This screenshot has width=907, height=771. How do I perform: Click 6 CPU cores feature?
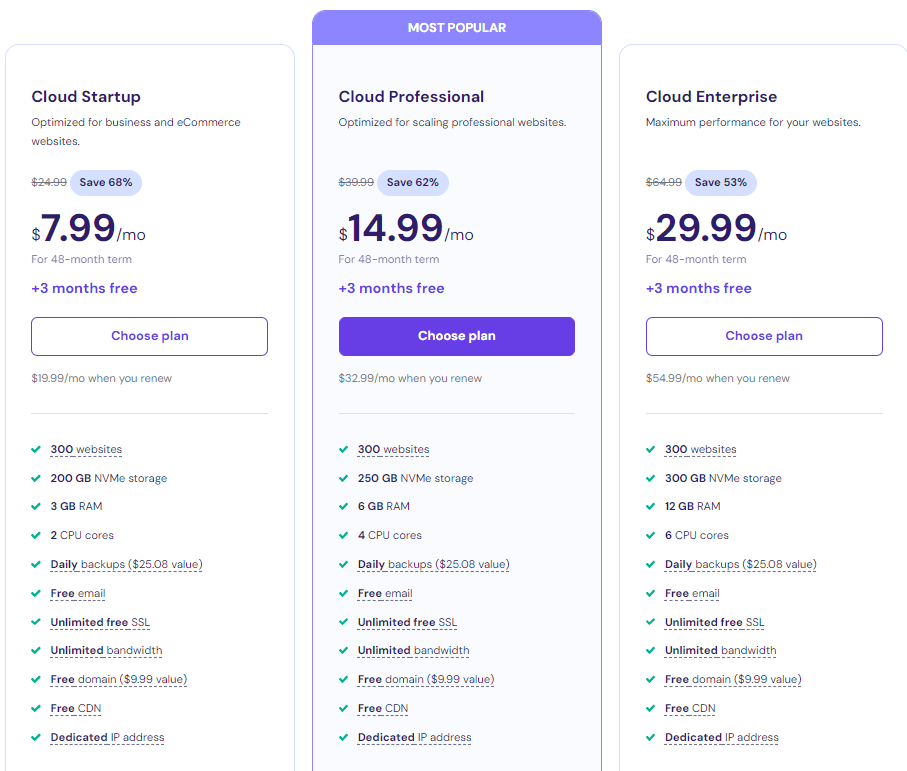[x=696, y=535]
